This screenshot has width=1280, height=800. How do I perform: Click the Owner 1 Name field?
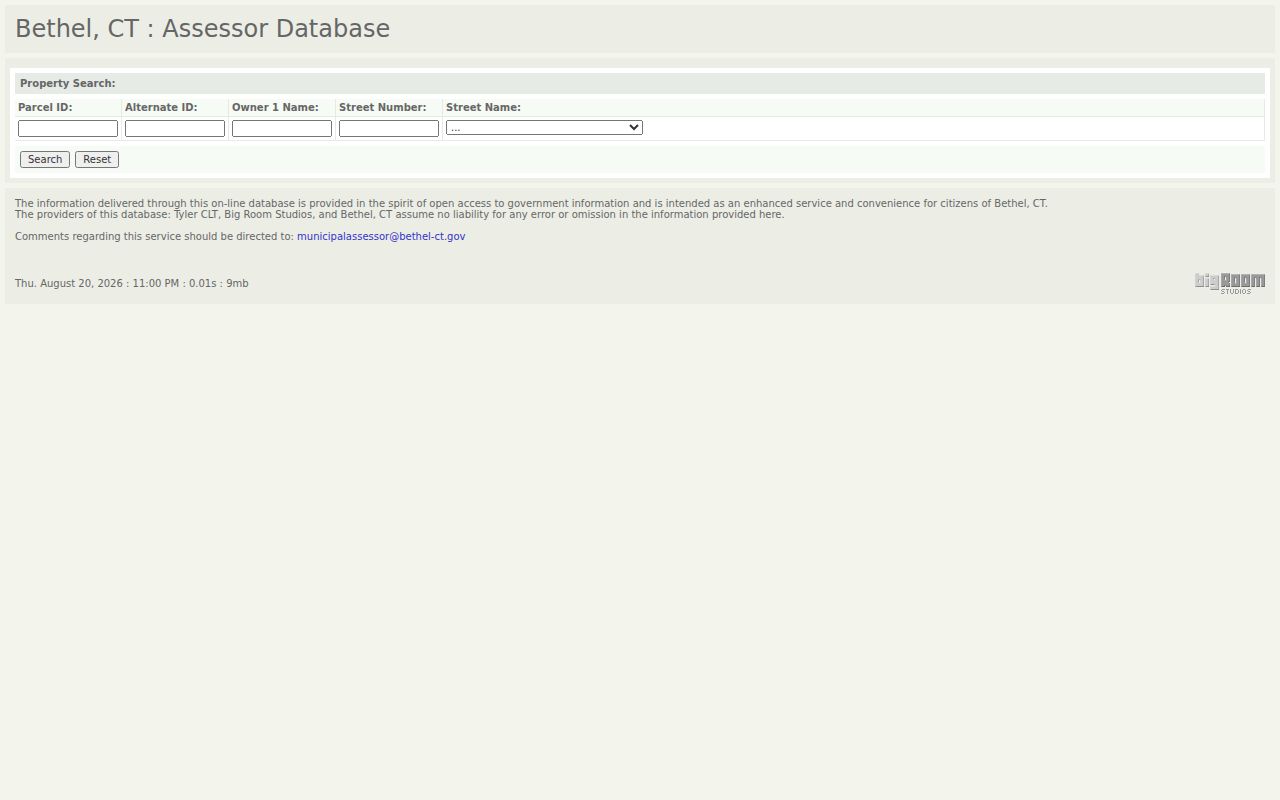tap(282, 128)
